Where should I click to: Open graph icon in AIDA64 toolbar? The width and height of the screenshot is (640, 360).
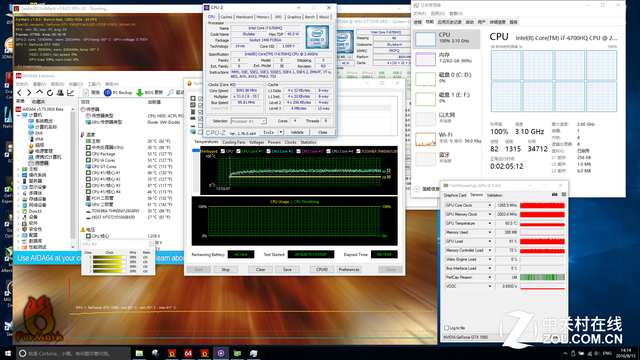point(71,93)
